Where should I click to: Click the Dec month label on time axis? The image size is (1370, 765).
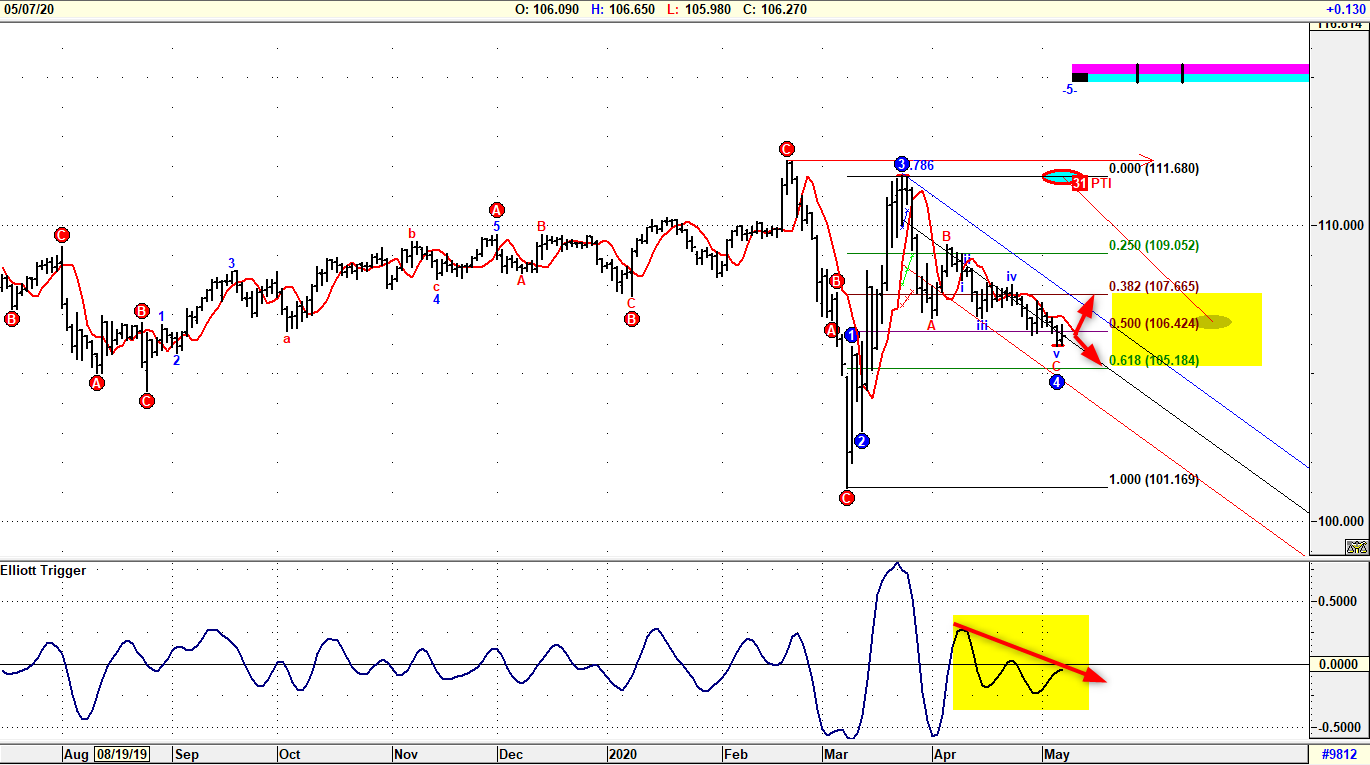[x=511, y=754]
